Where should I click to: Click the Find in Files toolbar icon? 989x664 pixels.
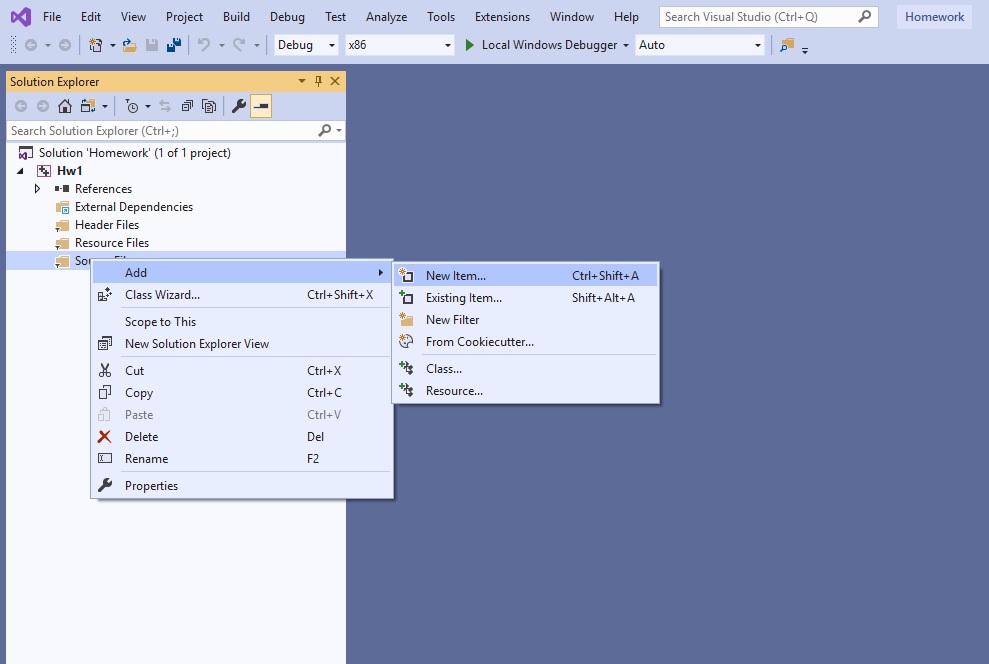click(x=787, y=45)
